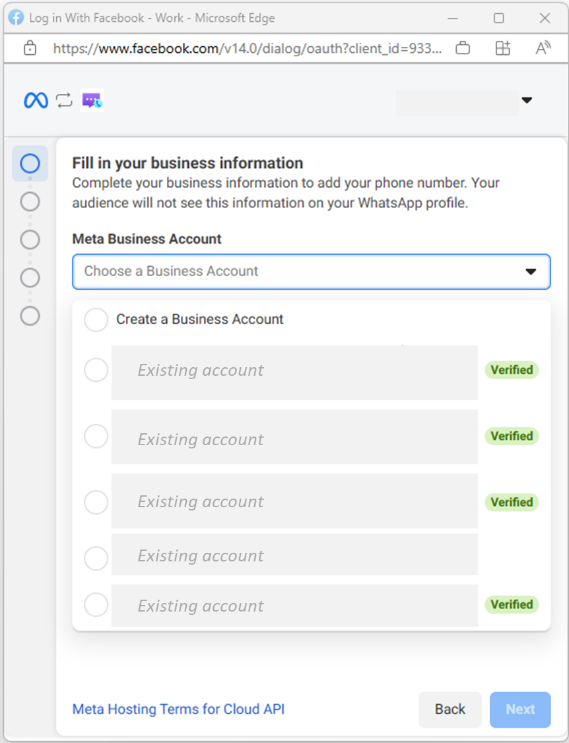Viewport: 569px width, 743px height.
Task: Select the first Existing account radio button
Action: [96, 370]
